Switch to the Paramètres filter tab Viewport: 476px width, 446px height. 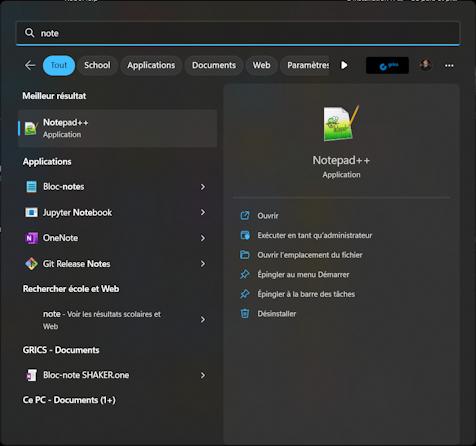pyautogui.click(x=305, y=65)
